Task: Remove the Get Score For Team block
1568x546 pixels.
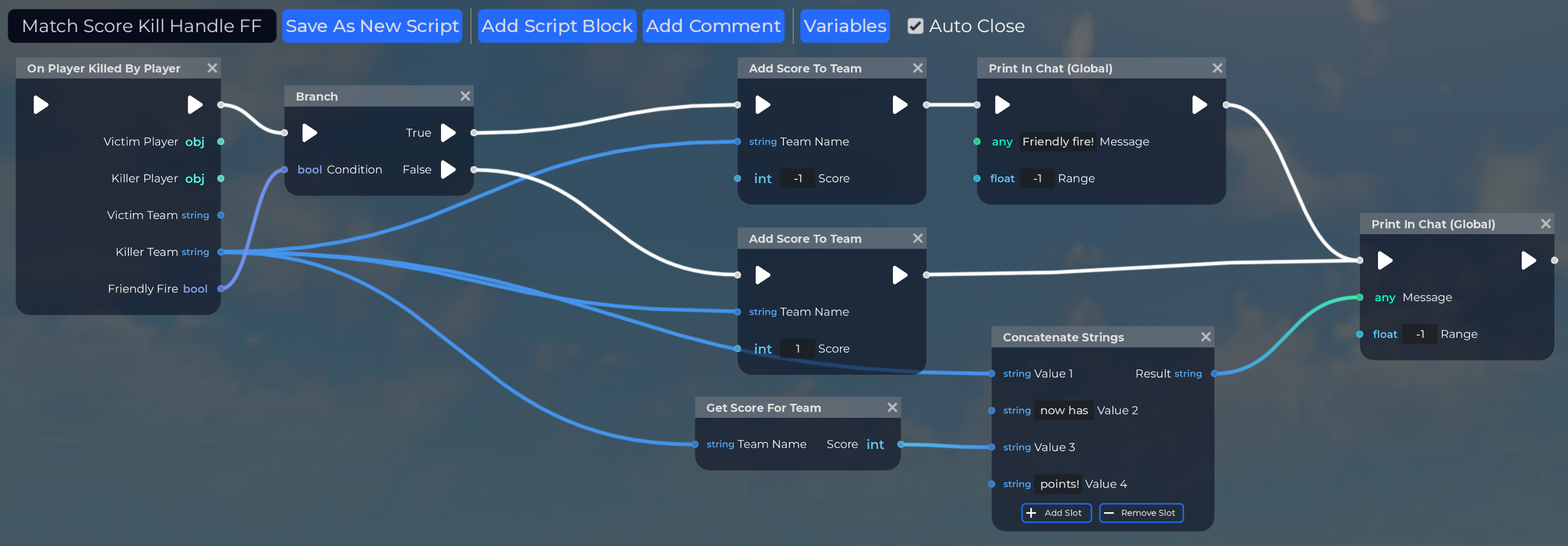Action: (x=892, y=408)
